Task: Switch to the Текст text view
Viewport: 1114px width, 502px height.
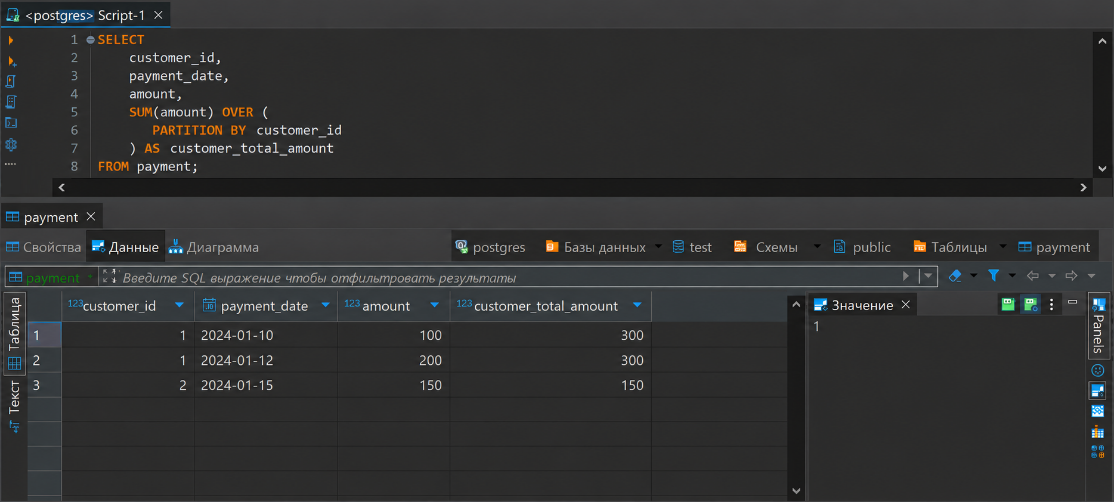Action: click(15, 406)
